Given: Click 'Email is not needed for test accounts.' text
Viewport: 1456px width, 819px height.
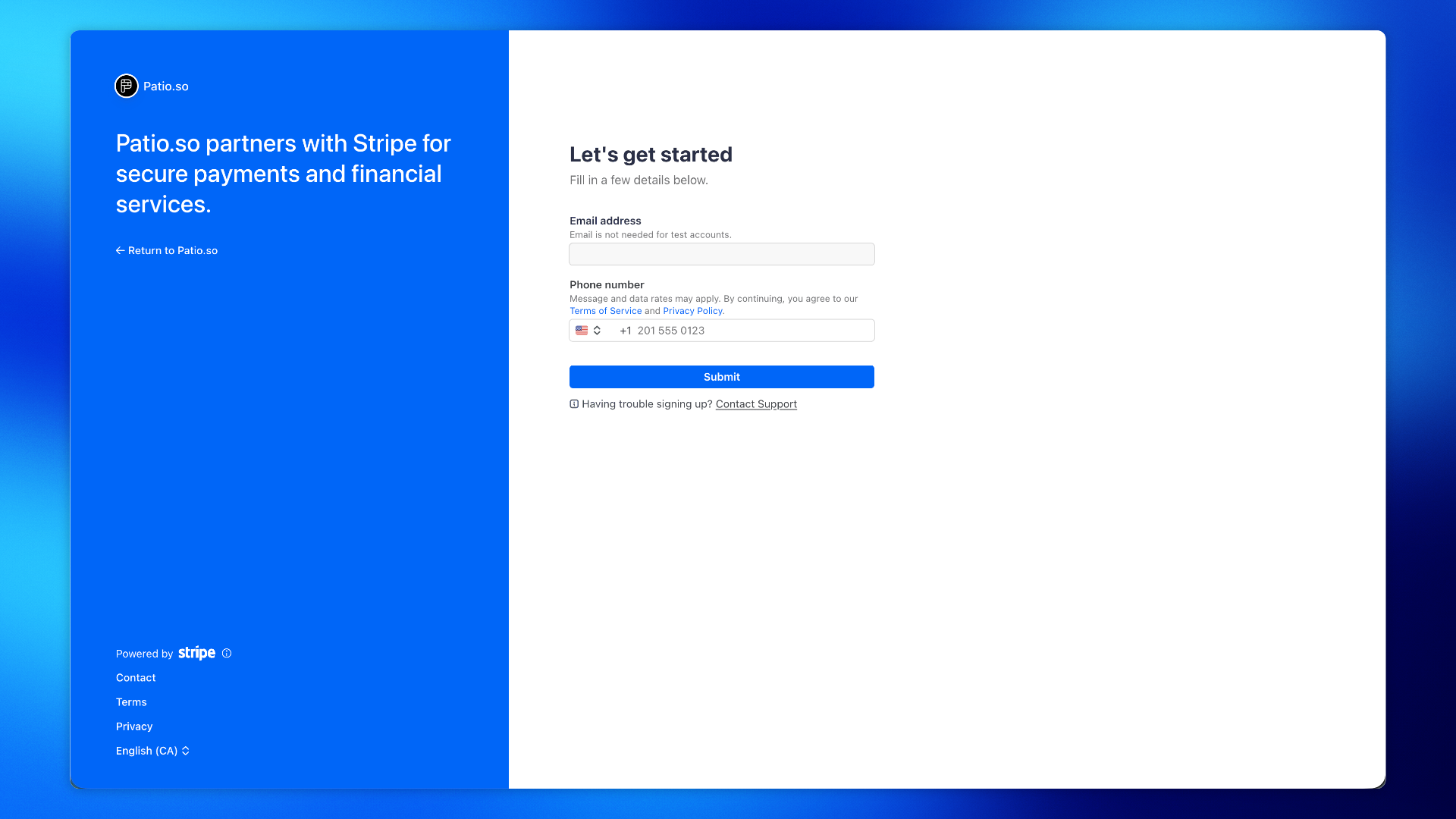Looking at the screenshot, I should coord(651,235).
